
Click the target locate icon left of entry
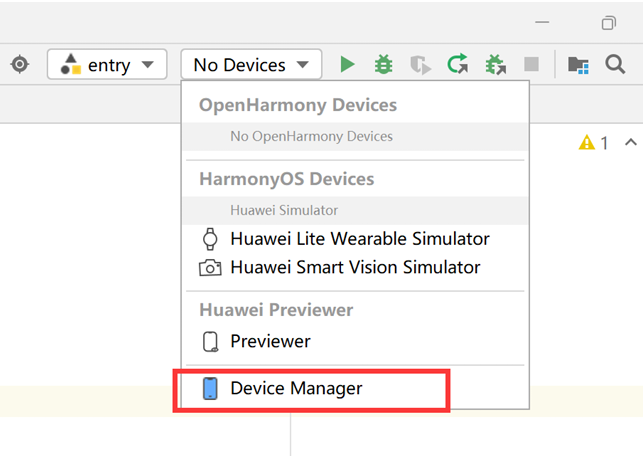[20, 64]
